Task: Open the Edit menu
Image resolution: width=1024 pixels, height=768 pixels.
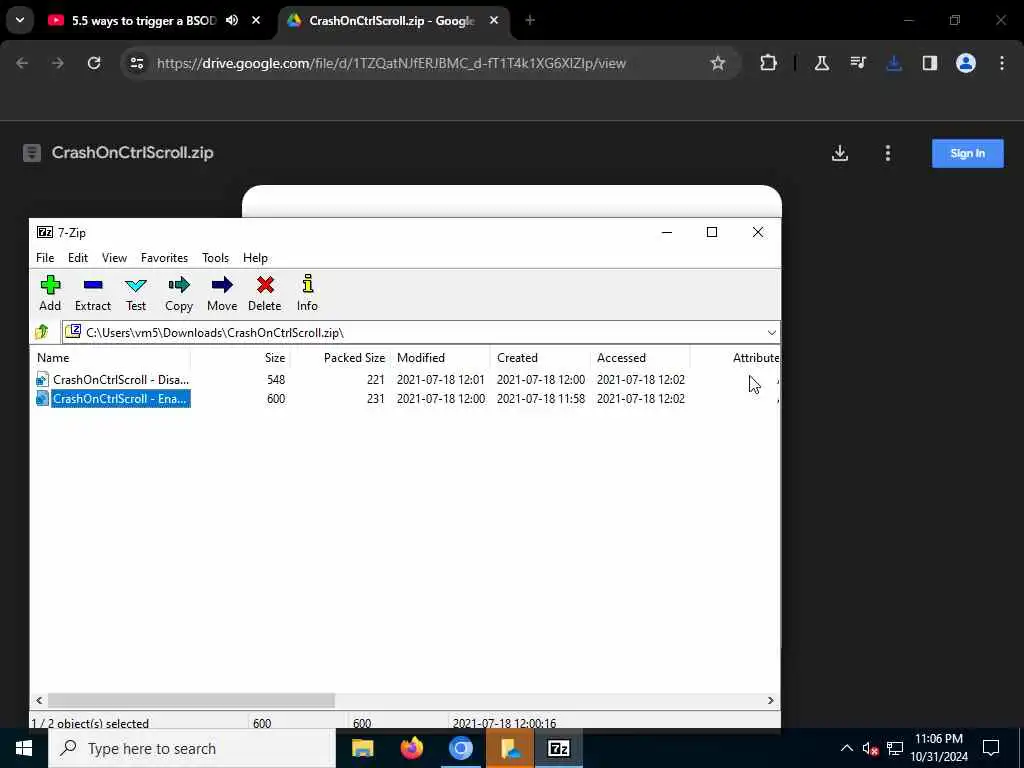Action: tap(78, 258)
